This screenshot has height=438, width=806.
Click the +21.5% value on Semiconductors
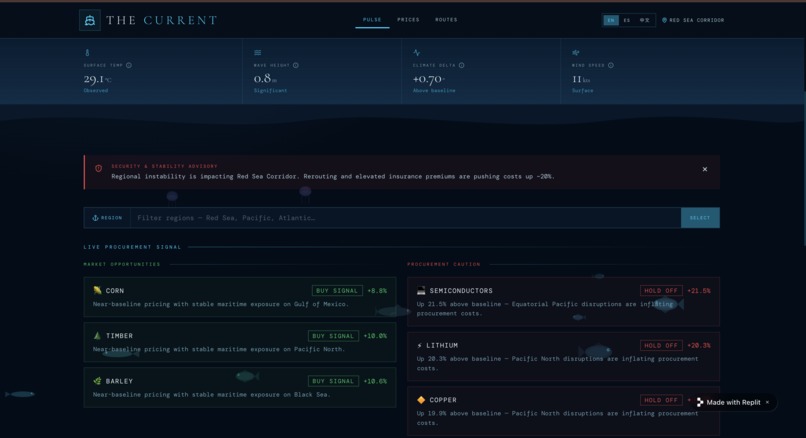(699, 290)
